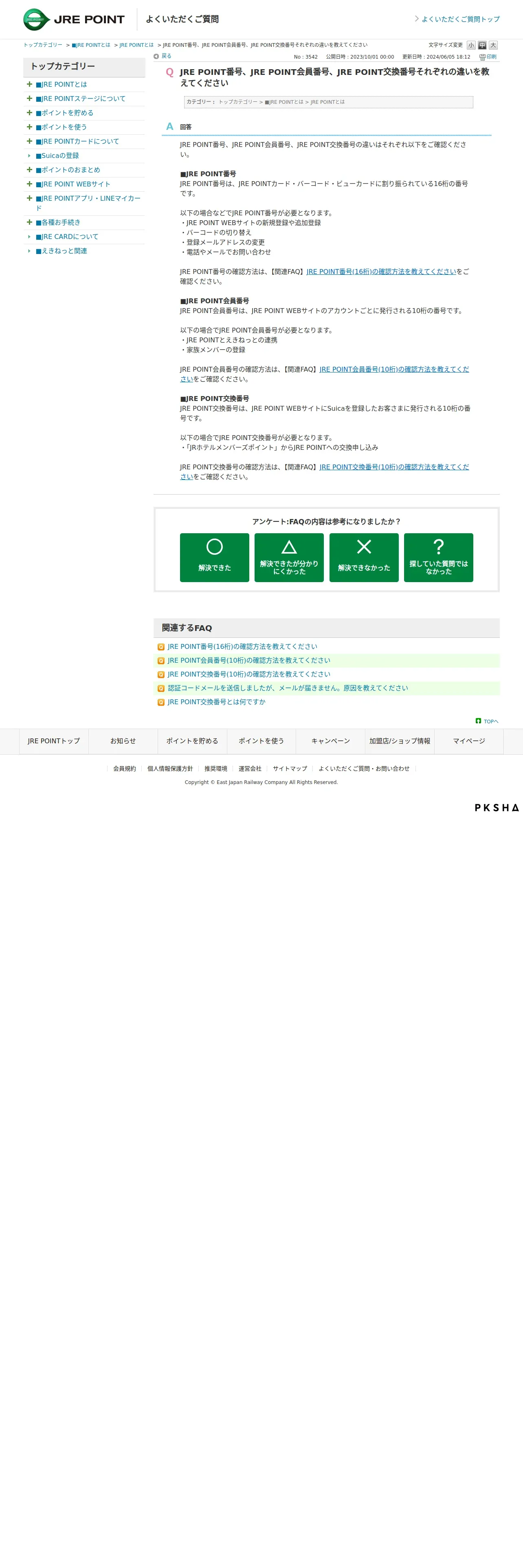Screen dimensions: 523x1568
Task: Click Q icon beside JRE POINT交換番号とは何ですか
Action: click(161, 703)
